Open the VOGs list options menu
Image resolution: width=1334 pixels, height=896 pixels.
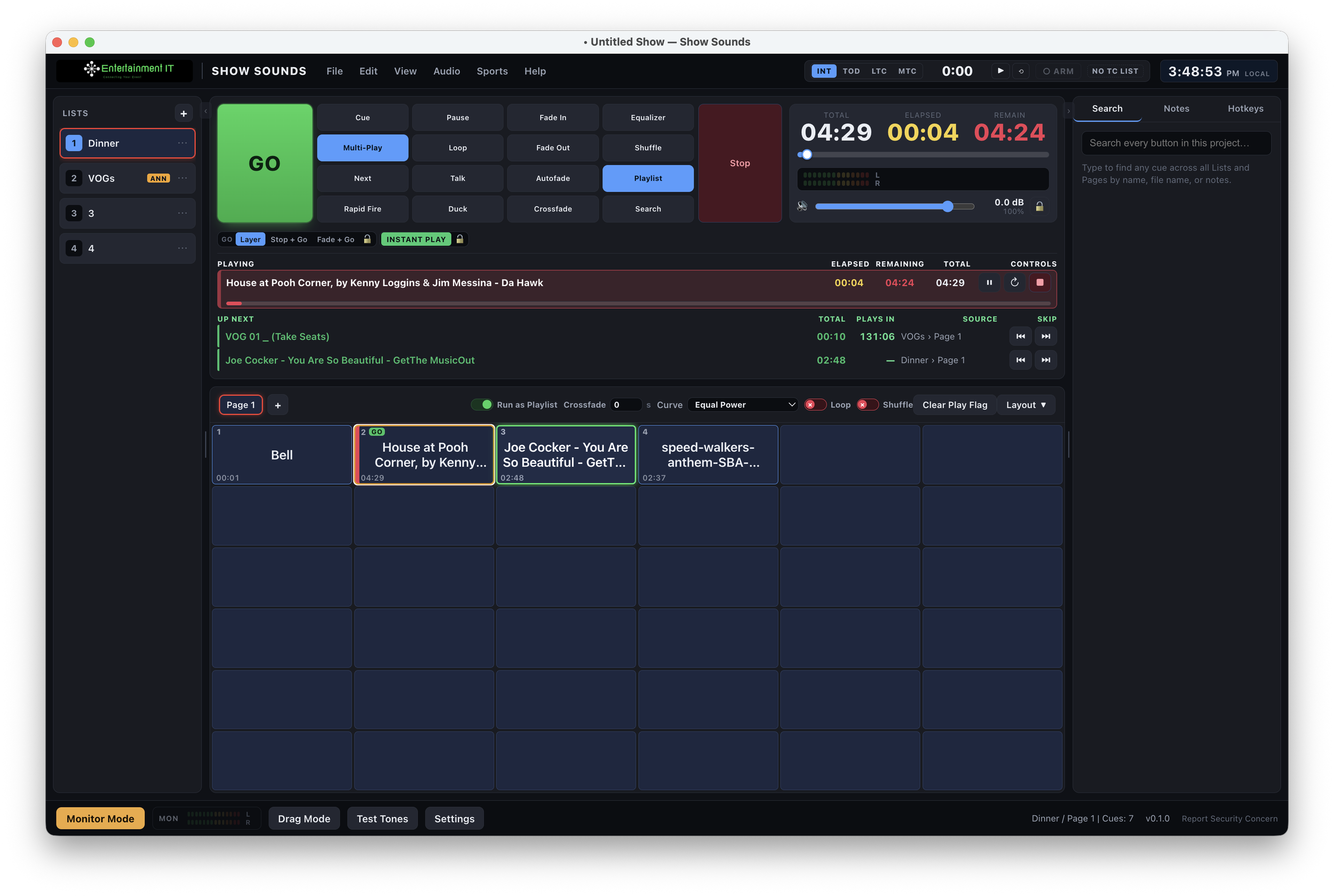click(182, 178)
